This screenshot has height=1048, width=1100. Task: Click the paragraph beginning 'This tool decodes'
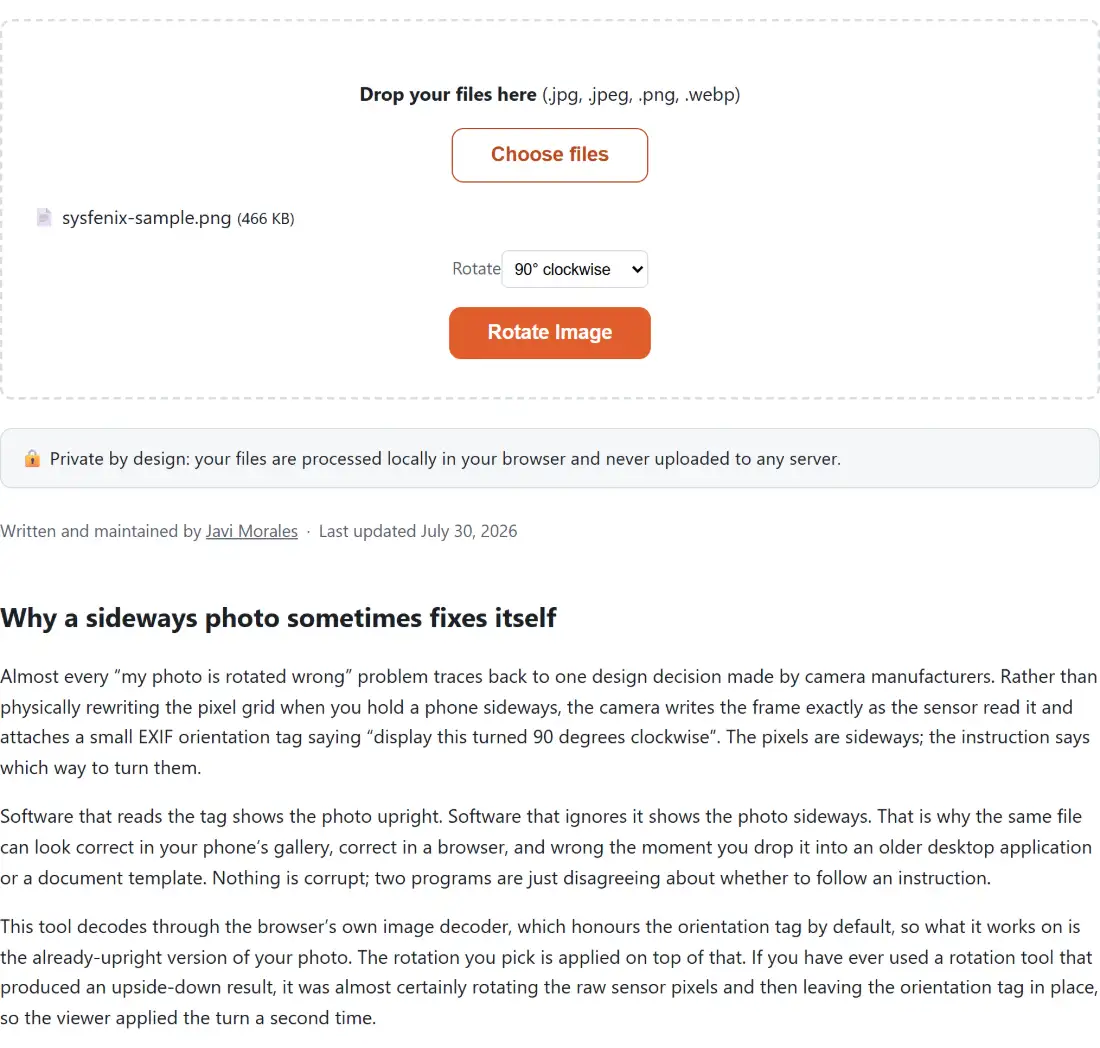point(549,972)
